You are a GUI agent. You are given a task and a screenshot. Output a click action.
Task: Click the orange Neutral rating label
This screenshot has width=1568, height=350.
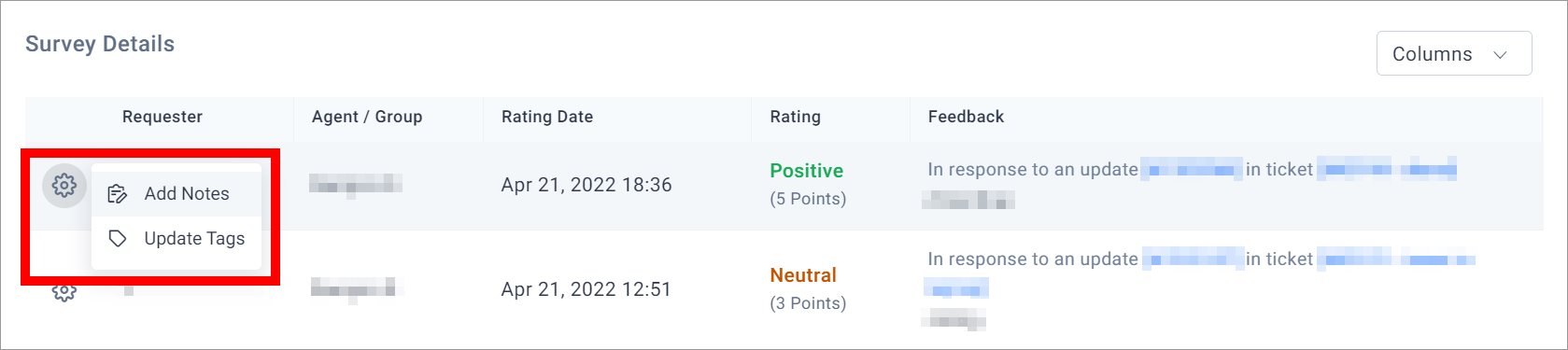click(x=803, y=275)
